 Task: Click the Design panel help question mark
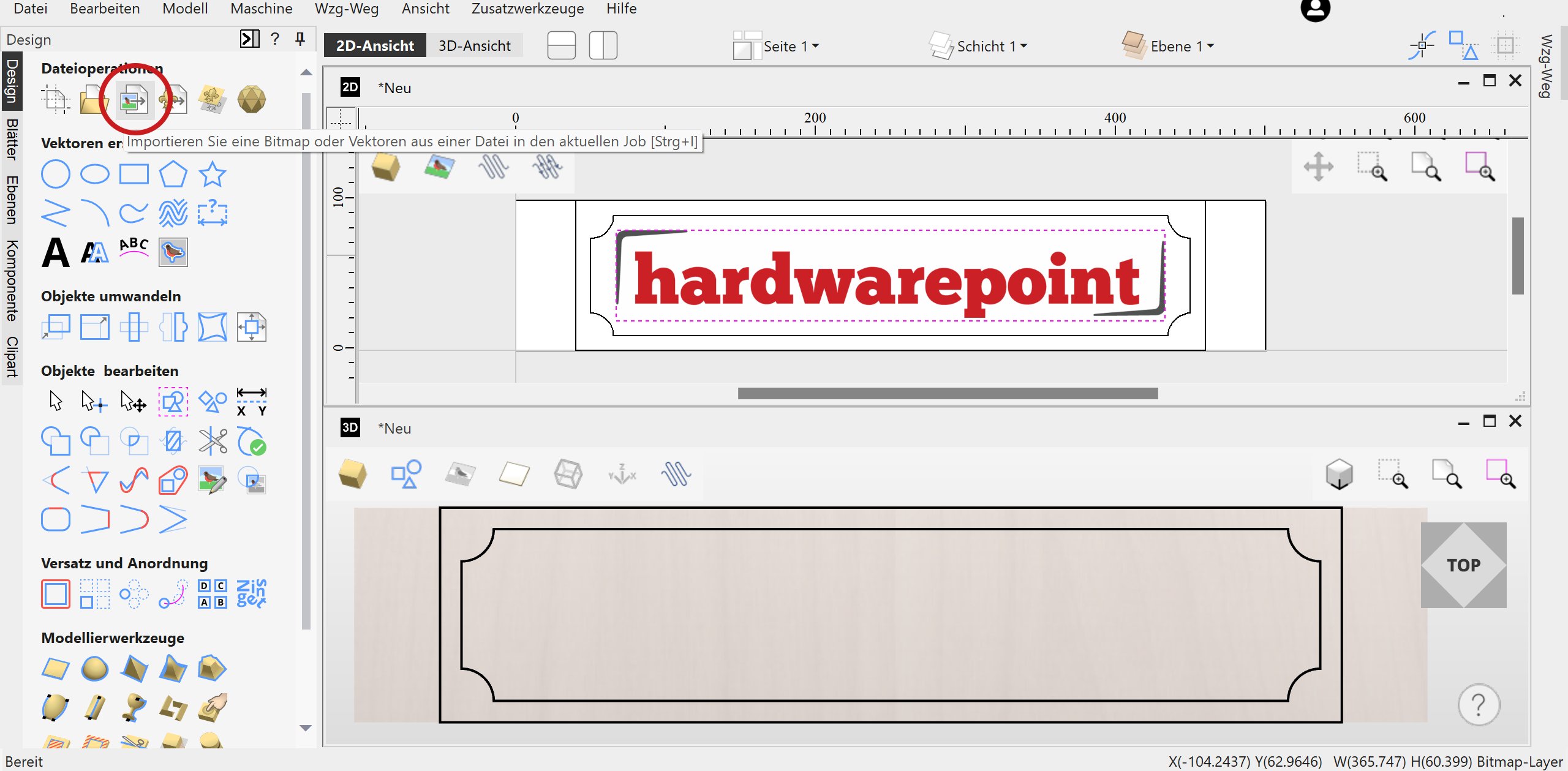pos(275,39)
